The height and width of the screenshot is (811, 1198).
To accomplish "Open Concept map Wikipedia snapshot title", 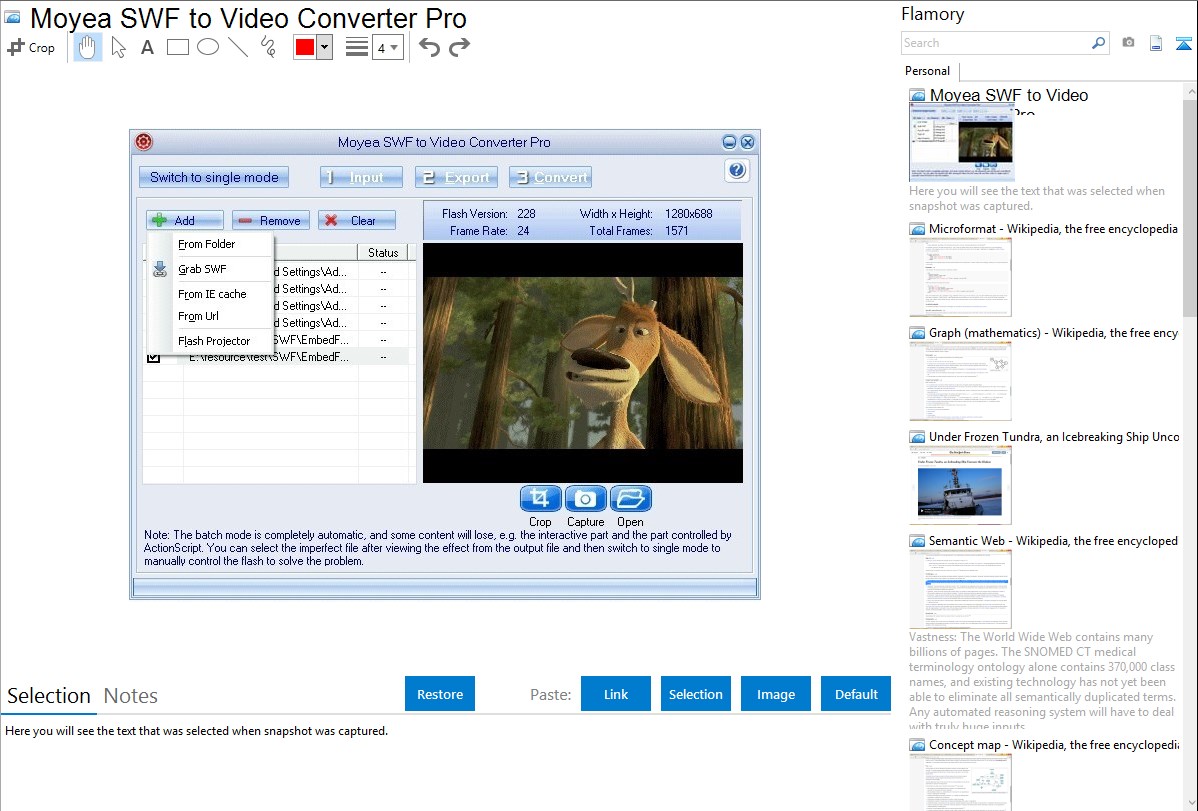I will pos(1053,744).
